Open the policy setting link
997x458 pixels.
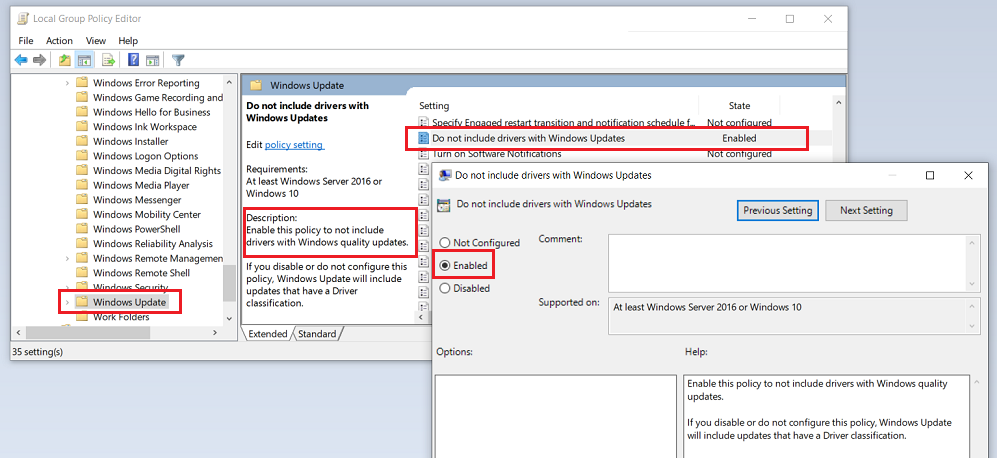click(x=294, y=145)
